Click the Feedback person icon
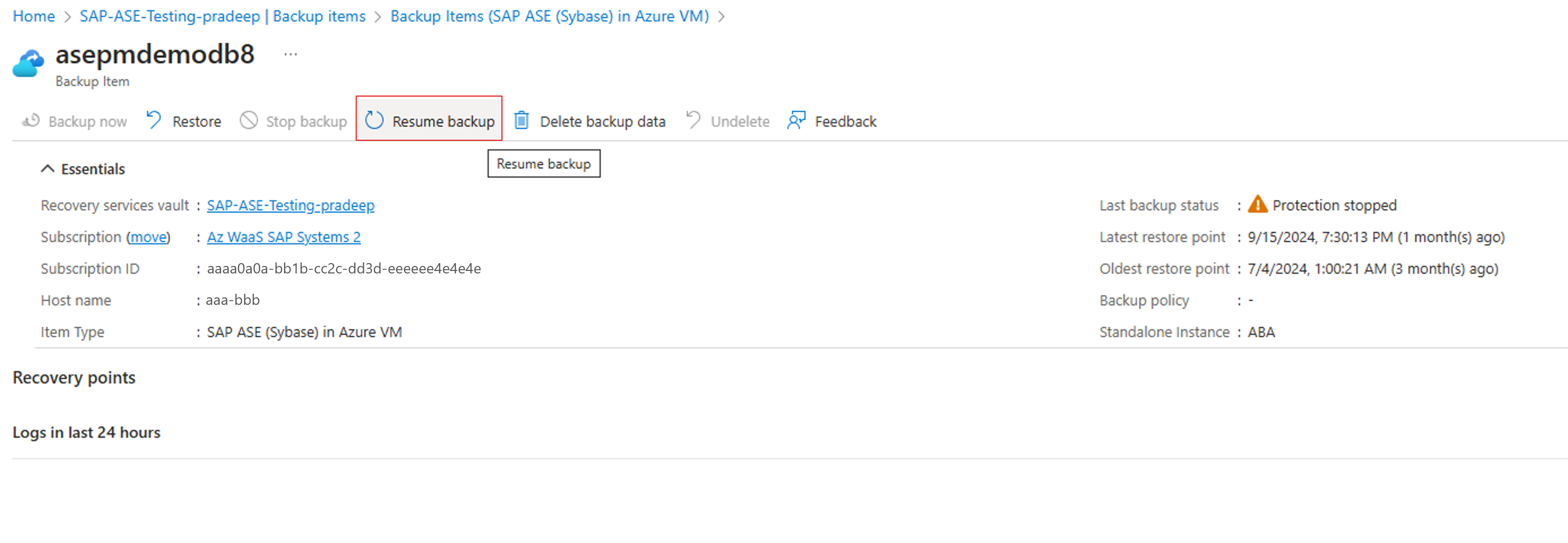1568x543 pixels. coord(796,121)
